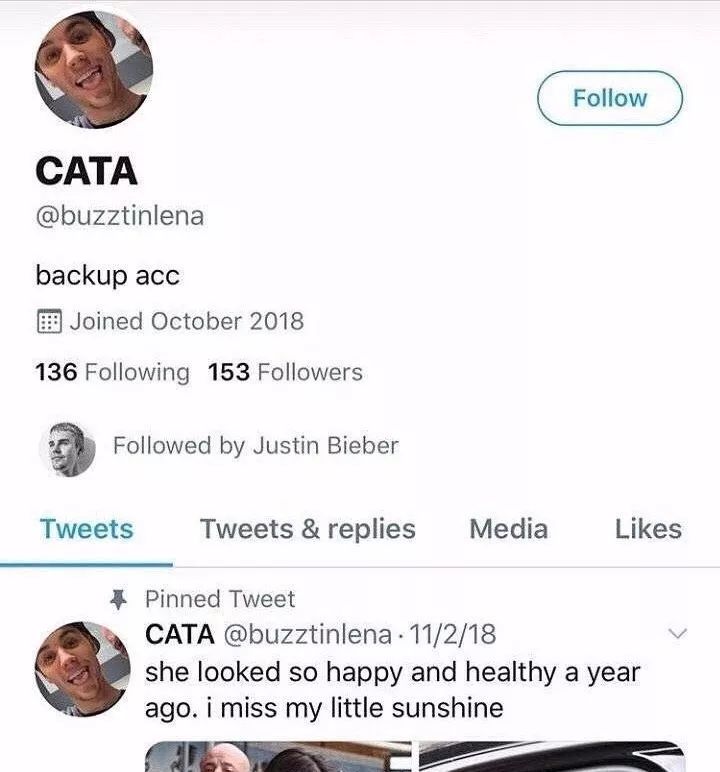Tap the avatar beside the pinned tweet
Image resolution: width=720 pixels, height=772 pixels.
pos(80,668)
